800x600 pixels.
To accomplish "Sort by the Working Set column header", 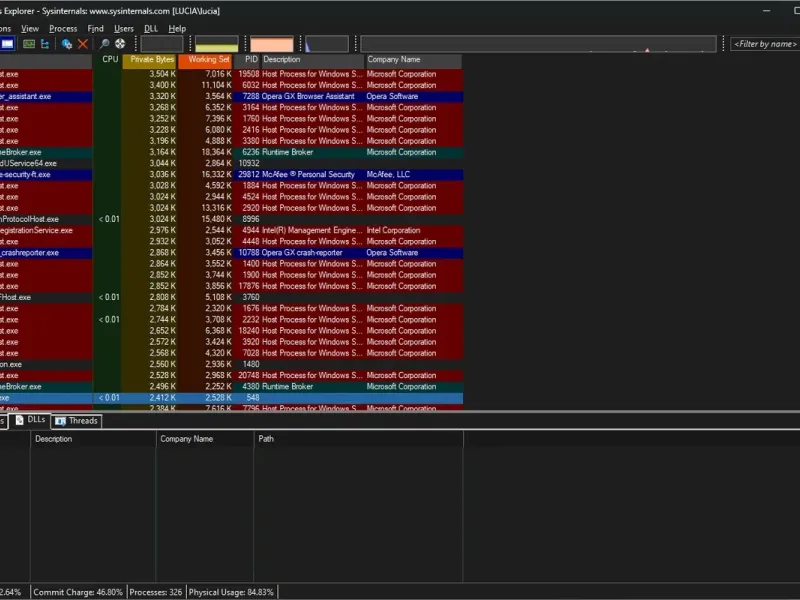I will (205, 60).
